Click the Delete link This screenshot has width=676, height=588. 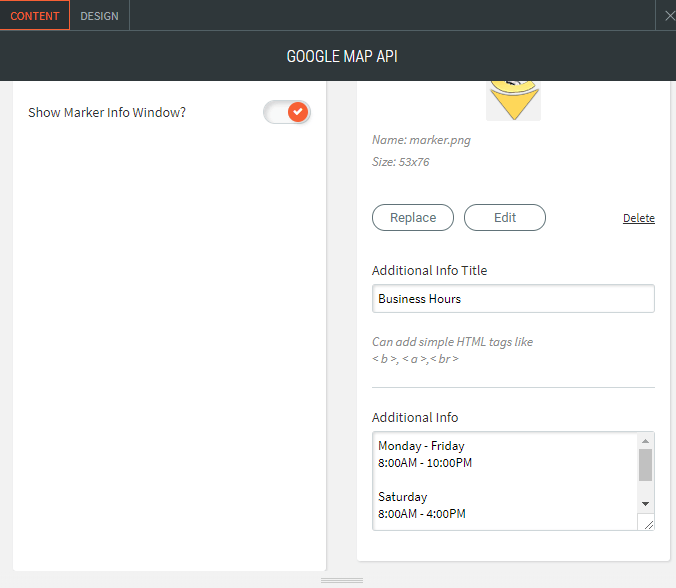coord(638,218)
